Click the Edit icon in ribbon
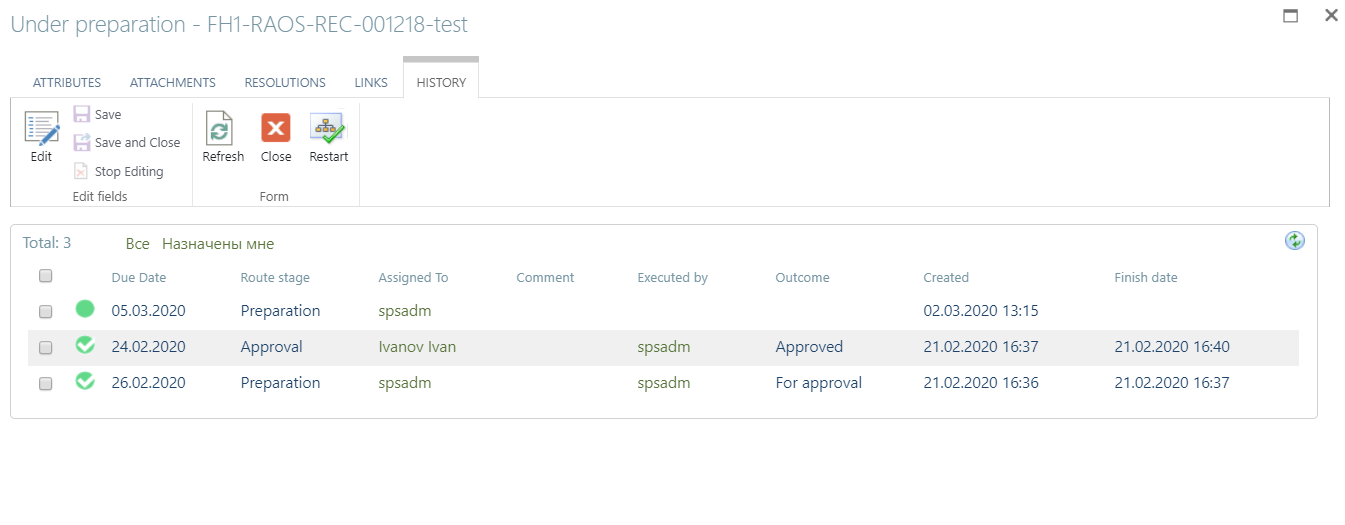Image resolution: width=1345 pixels, height=525 pixels. (41, 129)
